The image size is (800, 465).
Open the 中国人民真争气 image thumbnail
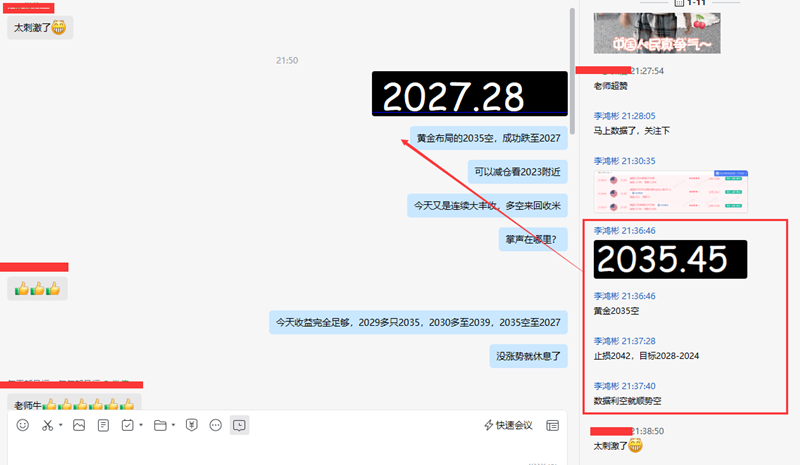click(657, 33)
